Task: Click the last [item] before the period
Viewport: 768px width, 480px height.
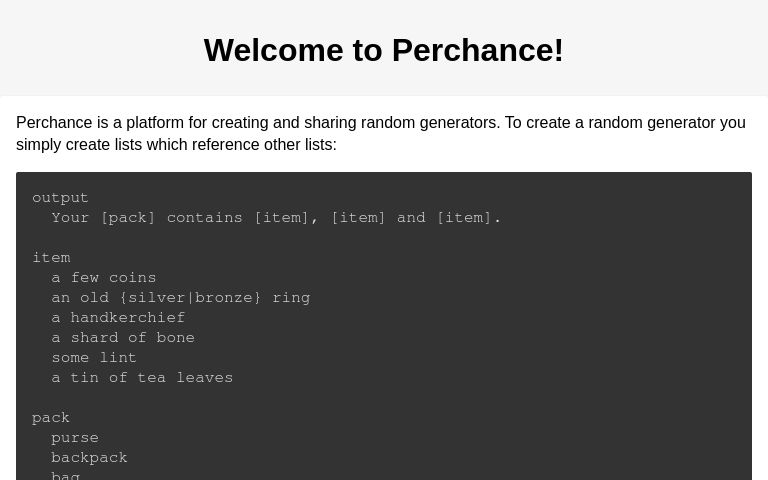Action: [x=463, y=217]
